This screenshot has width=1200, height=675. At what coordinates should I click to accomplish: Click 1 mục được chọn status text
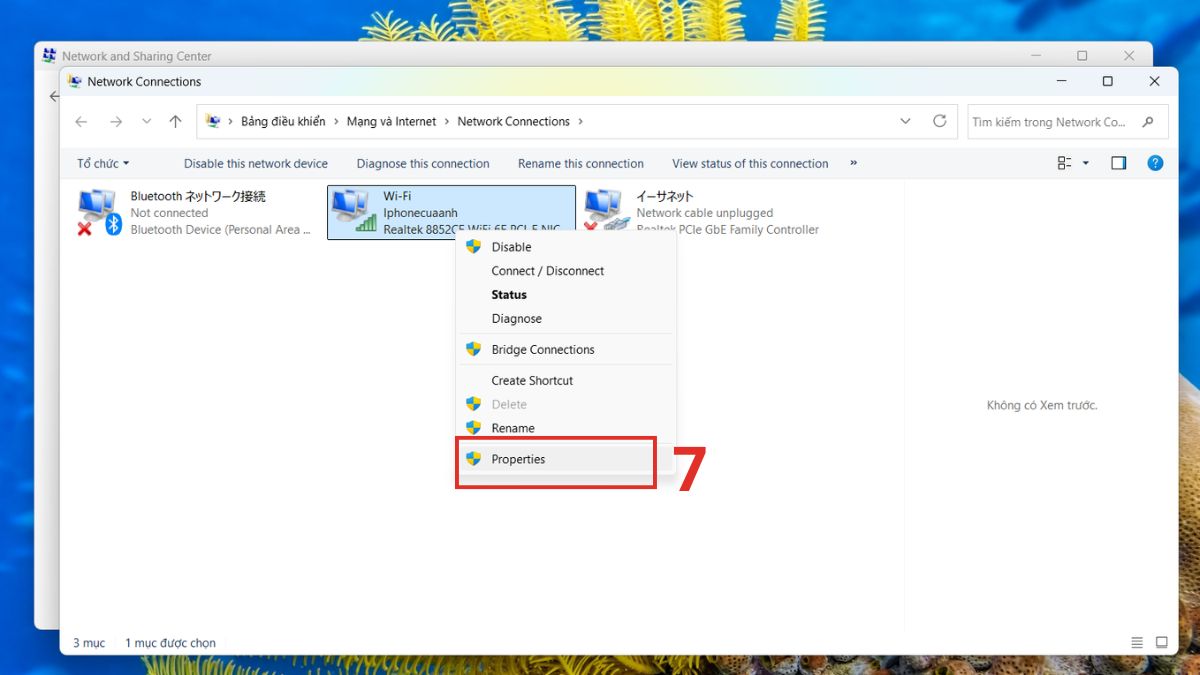click(170, 643)
